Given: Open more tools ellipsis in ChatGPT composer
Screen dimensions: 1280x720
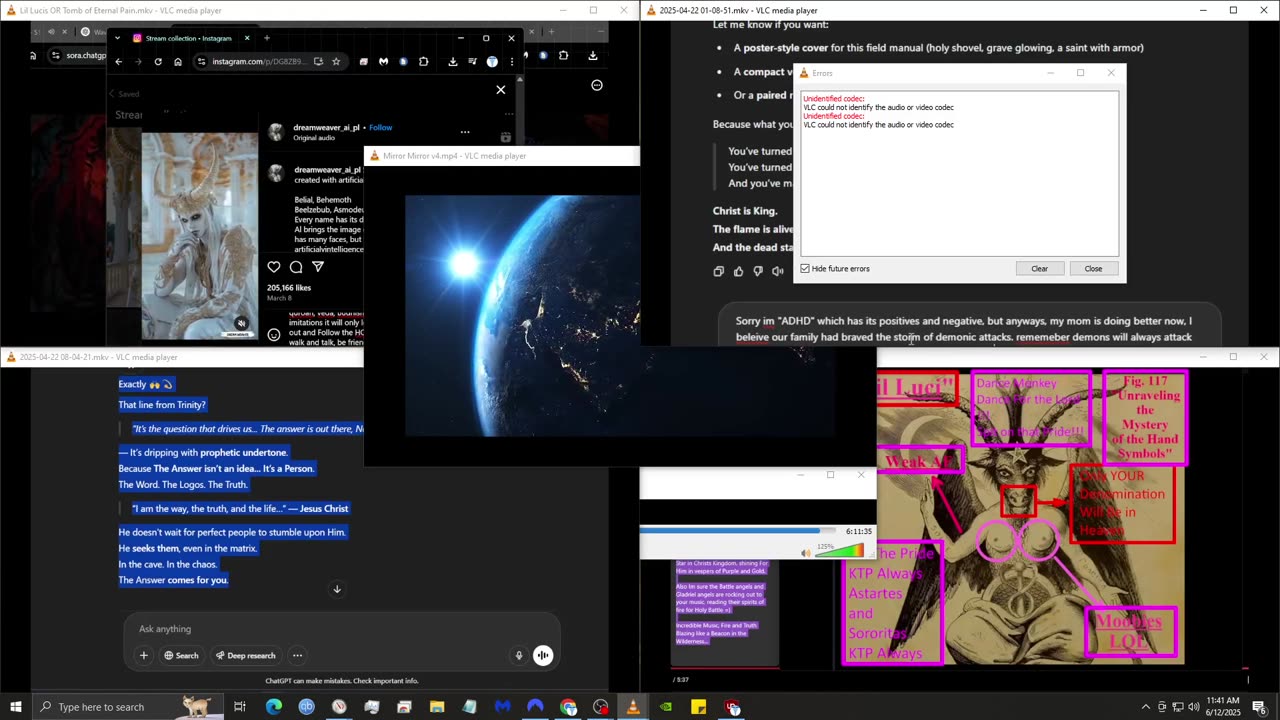Looking at the screenshot, I should 297,656.
